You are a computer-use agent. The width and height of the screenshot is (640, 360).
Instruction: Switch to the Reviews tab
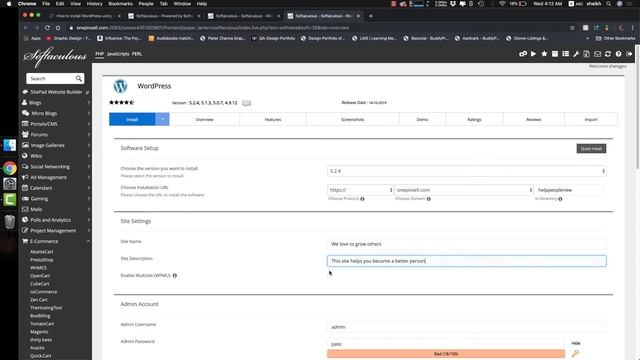pos(533,119)
